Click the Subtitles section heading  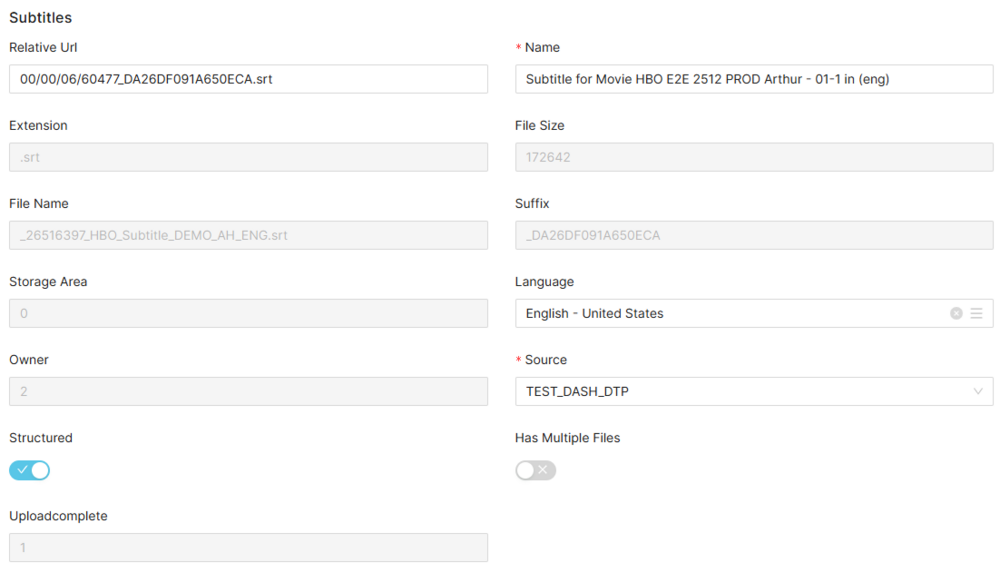pos(40,17)
